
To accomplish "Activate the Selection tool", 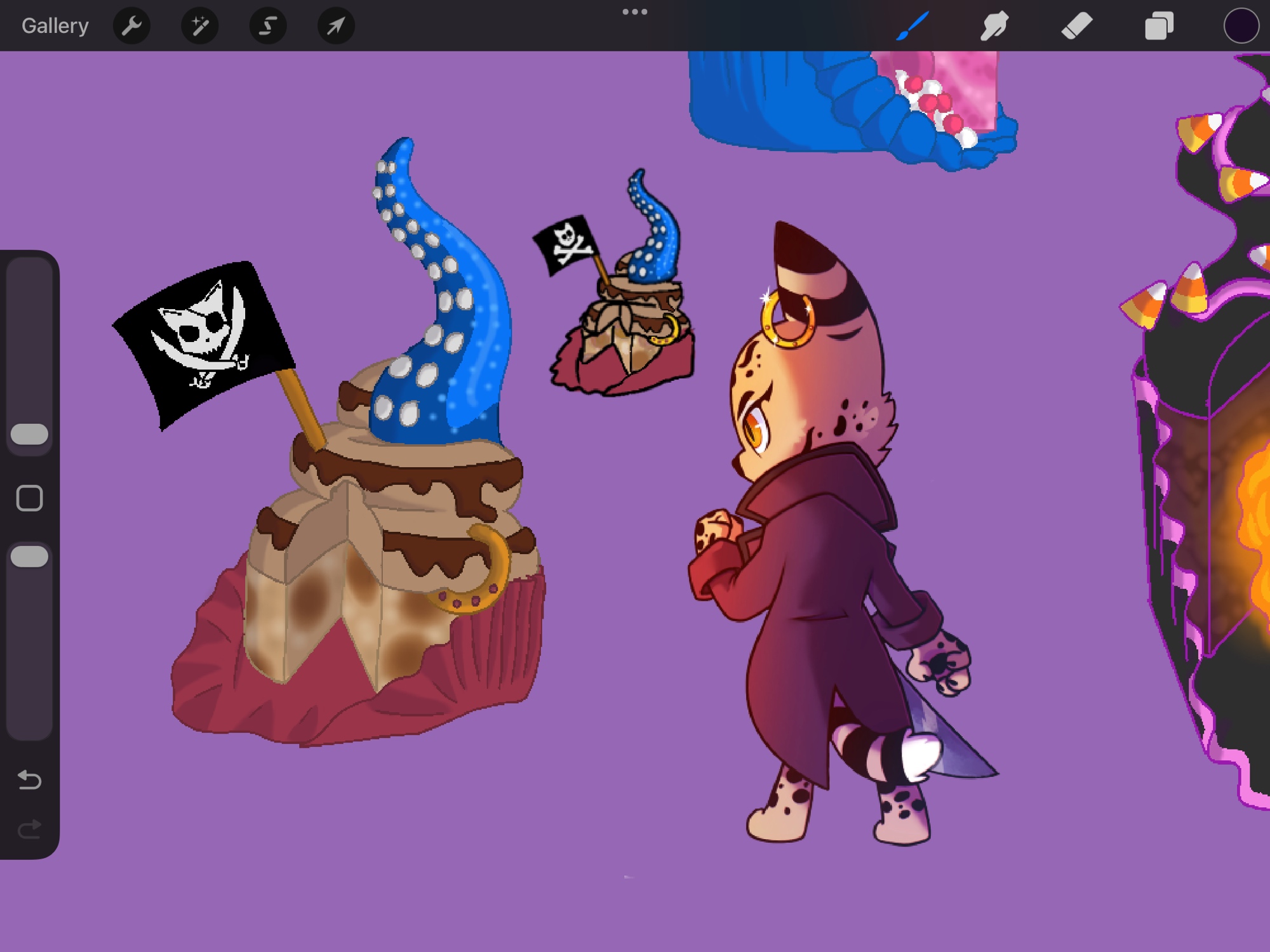I will pyautogui.click(x=268, y=26).
